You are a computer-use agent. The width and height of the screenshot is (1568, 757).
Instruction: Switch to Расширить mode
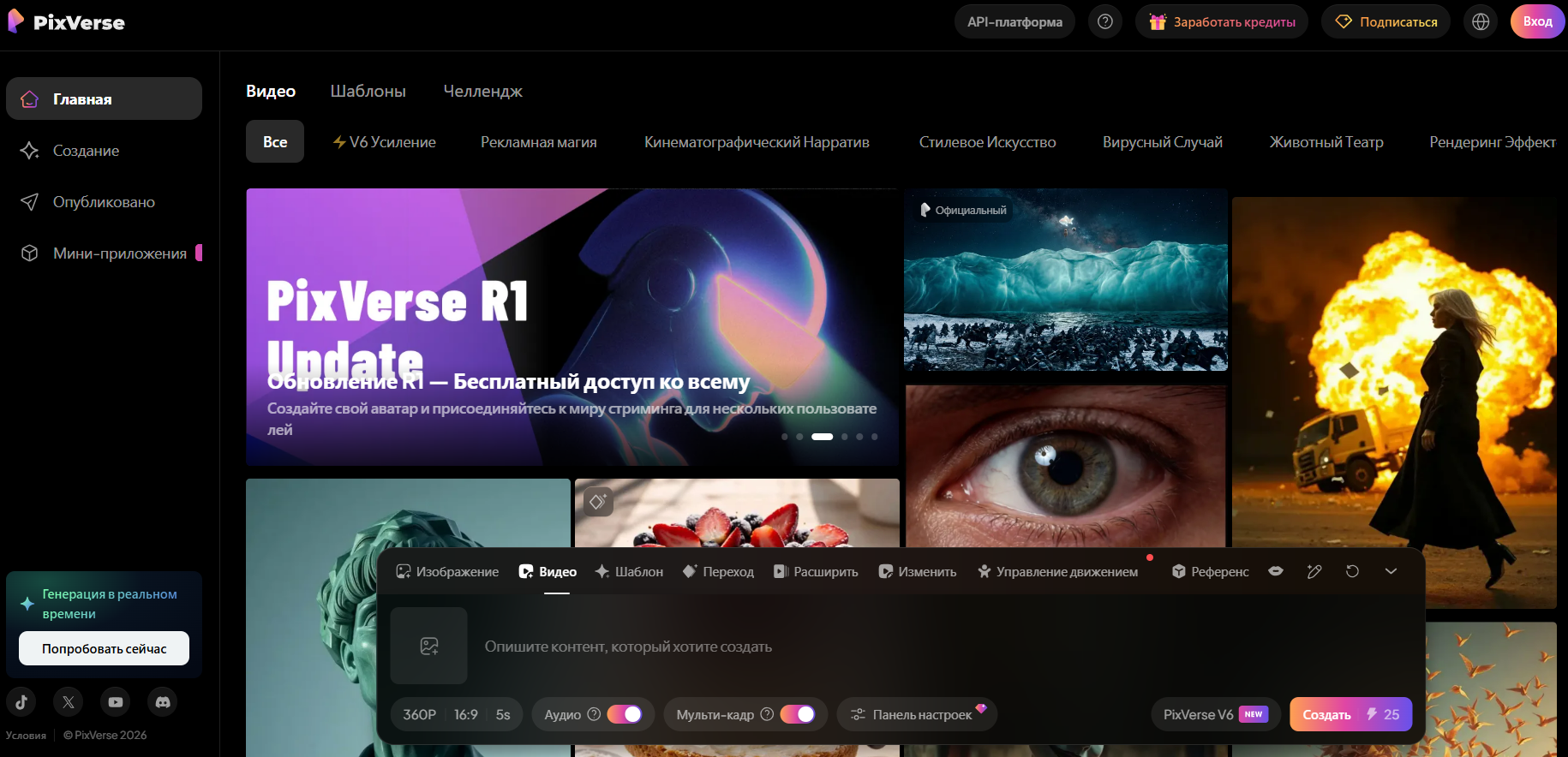(x=816, y=571)
